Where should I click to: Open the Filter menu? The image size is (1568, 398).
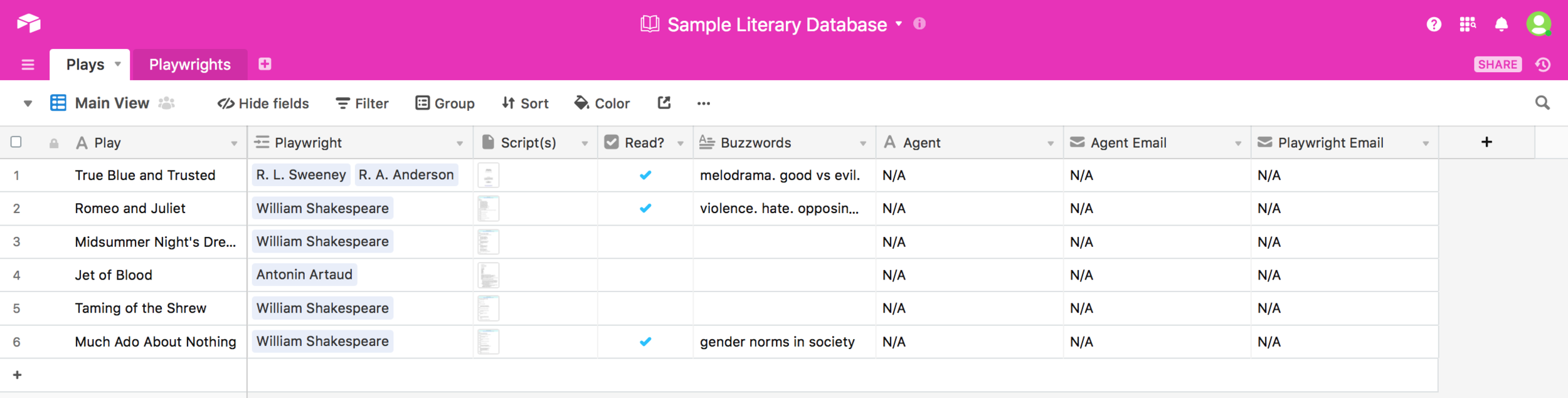(363, 103)
